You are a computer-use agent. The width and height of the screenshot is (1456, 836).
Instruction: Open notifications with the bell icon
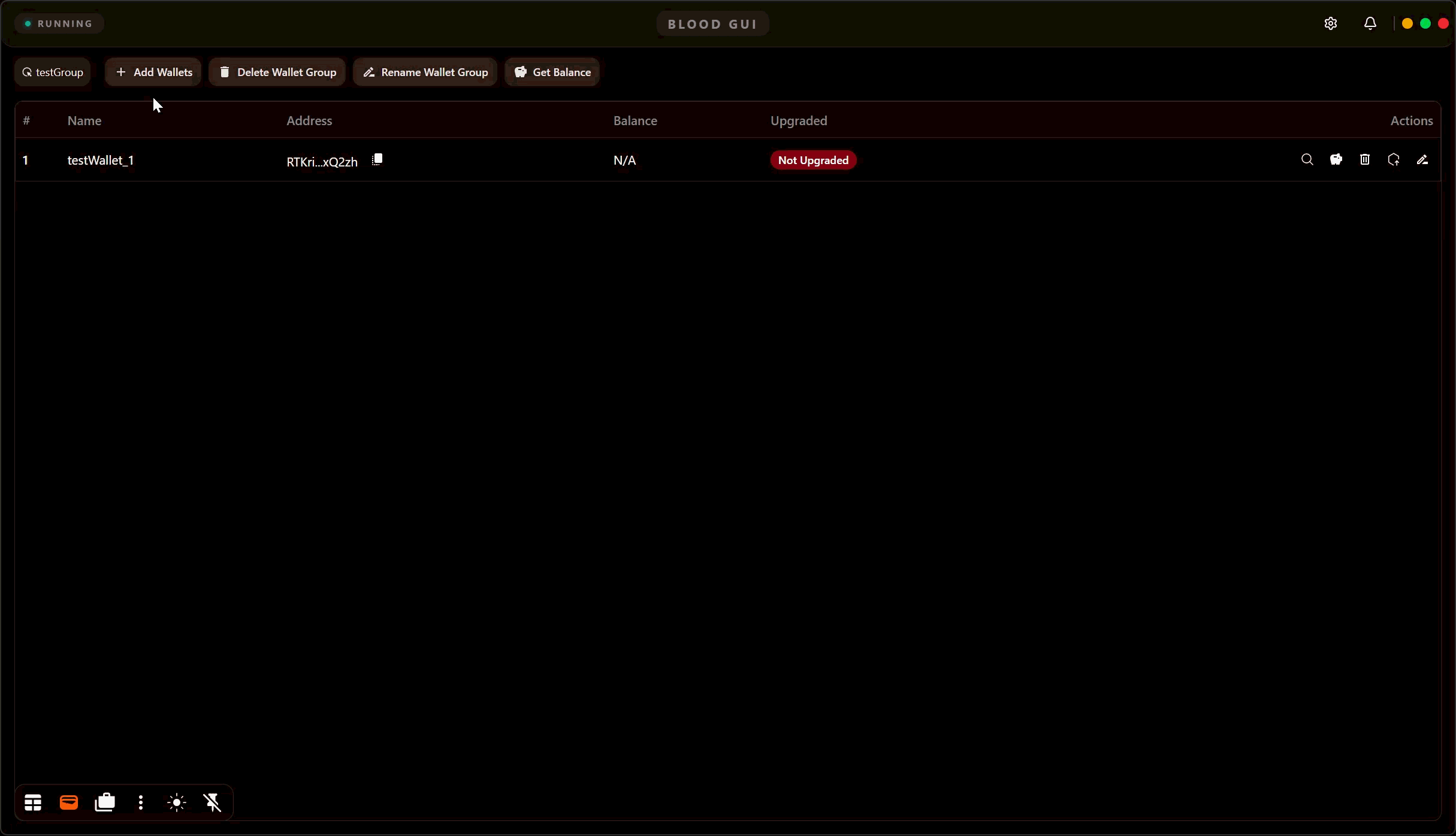pos(1370,23)
